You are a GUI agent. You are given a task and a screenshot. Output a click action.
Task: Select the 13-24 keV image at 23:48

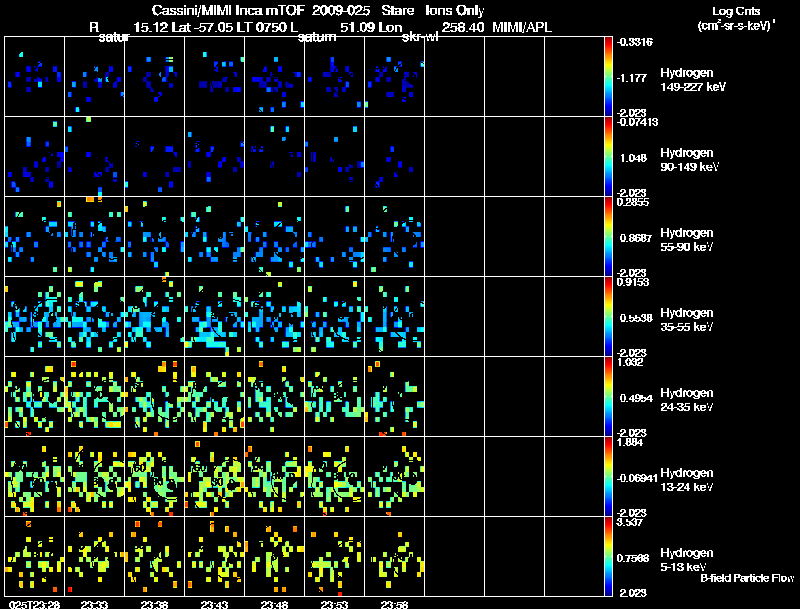pos(274,477)
